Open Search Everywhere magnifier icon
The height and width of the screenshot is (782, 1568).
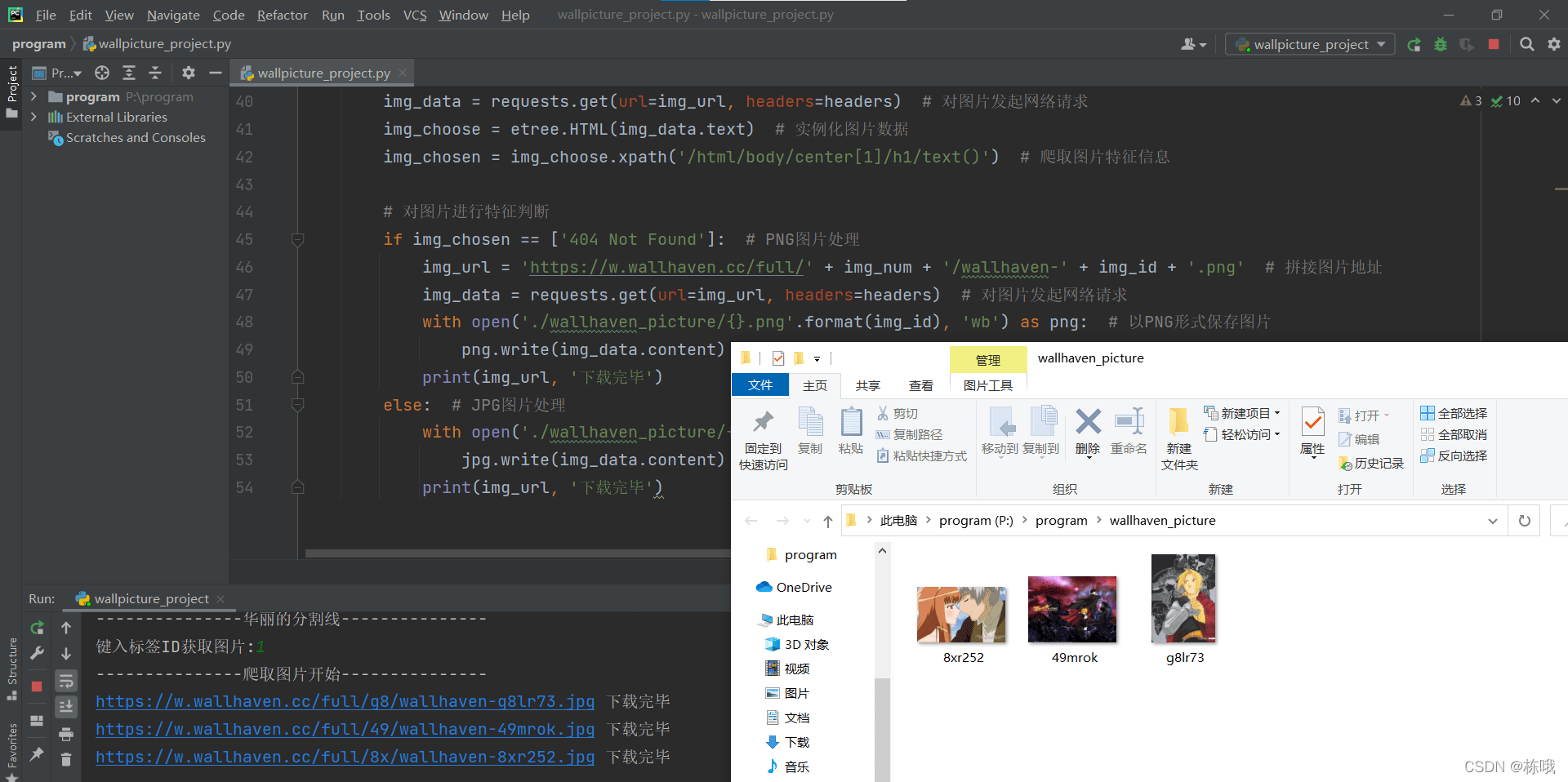(x=1526, y=45)
